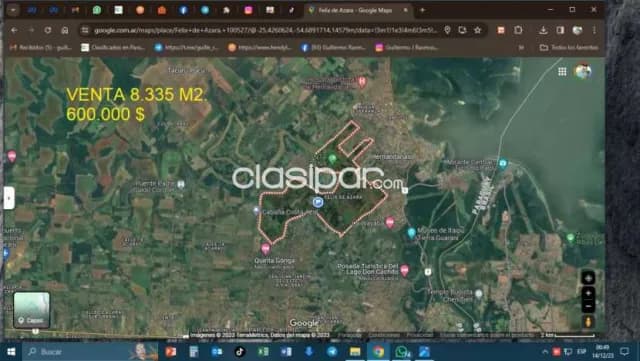Select the green park pin inside outlined area
Screen dimensions: 640x361
coord(332,159)
